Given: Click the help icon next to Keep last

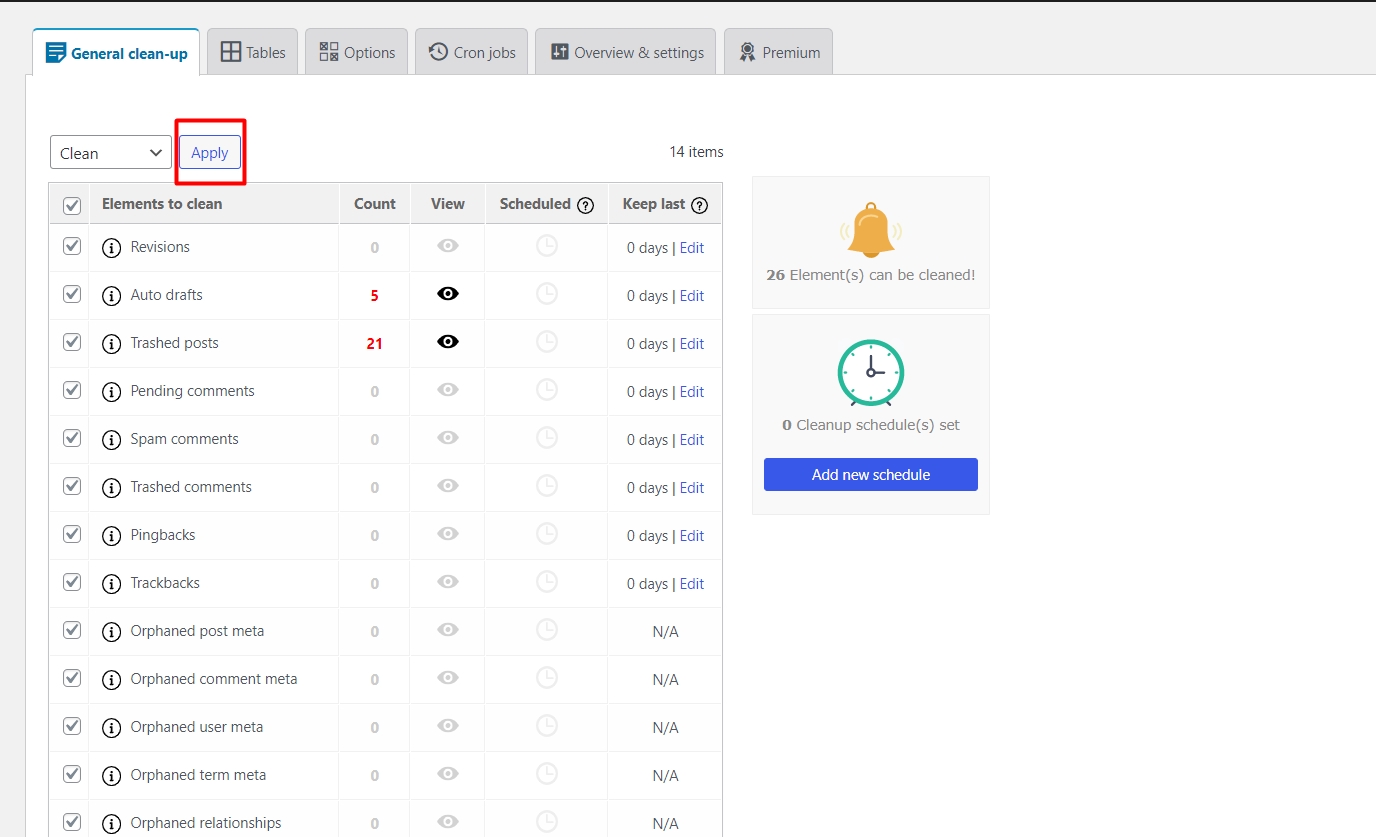Looking at the screenshot, I should 700,205.
